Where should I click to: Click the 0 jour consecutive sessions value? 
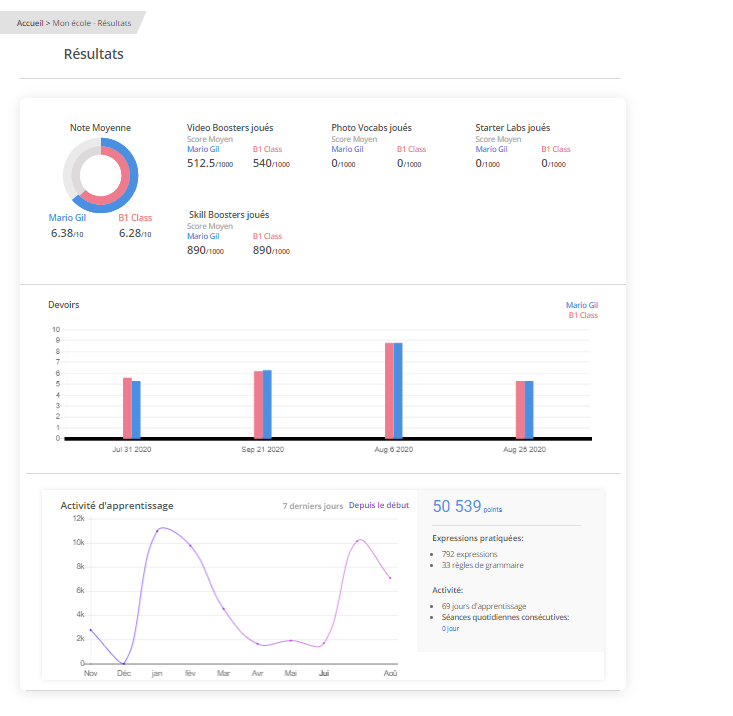point(450,629)
